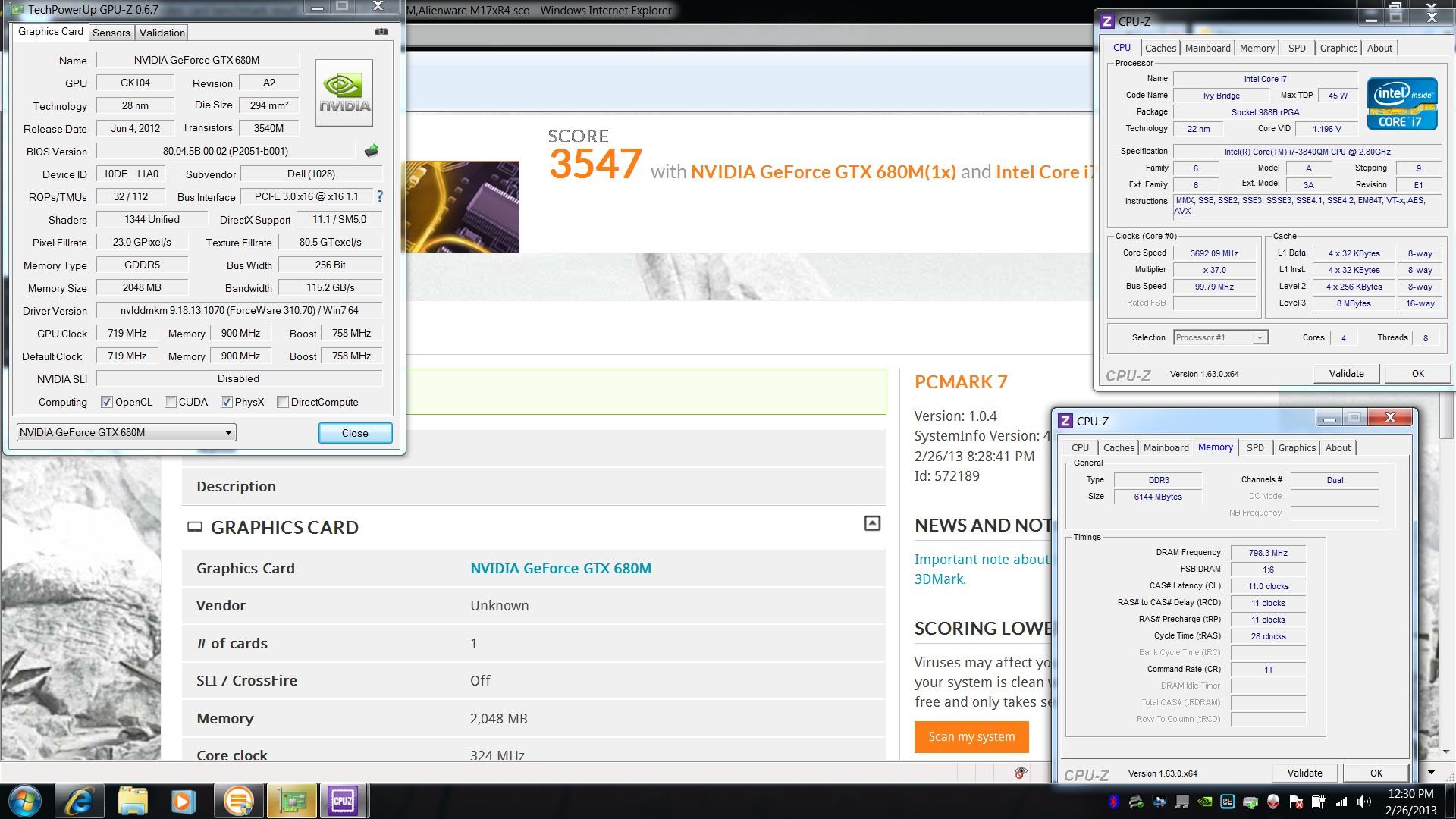
Task: Click the GPU-Z Driver Version field
Action: pyautogui.click(x=239, y=310)
